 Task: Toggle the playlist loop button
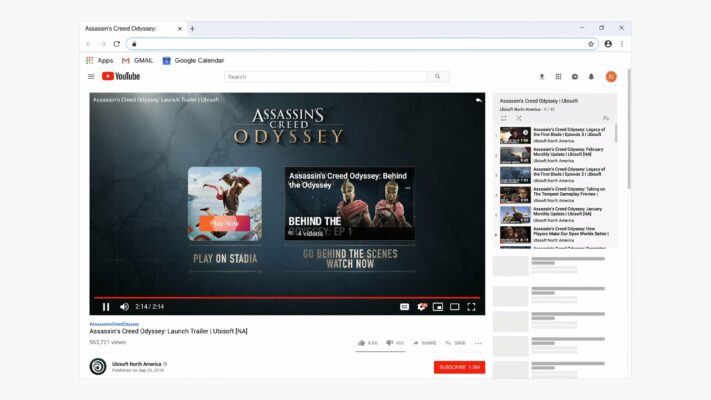click(x=503, y=118)
